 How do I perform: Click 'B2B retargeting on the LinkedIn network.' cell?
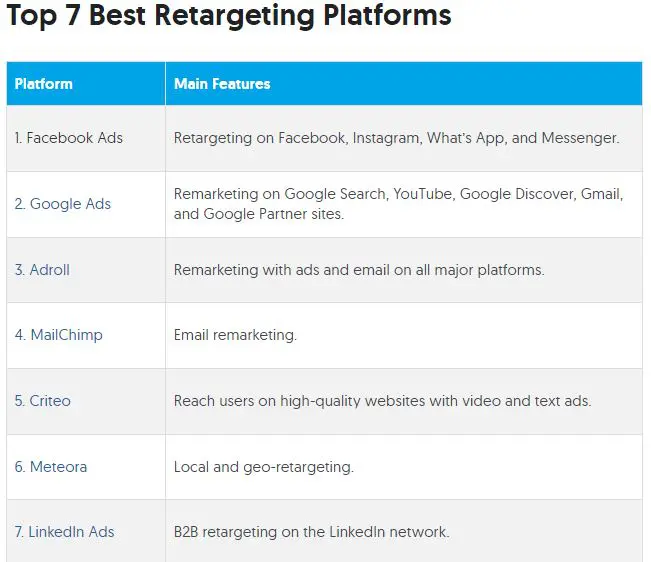pyautogui.click(x=404, y=531)
